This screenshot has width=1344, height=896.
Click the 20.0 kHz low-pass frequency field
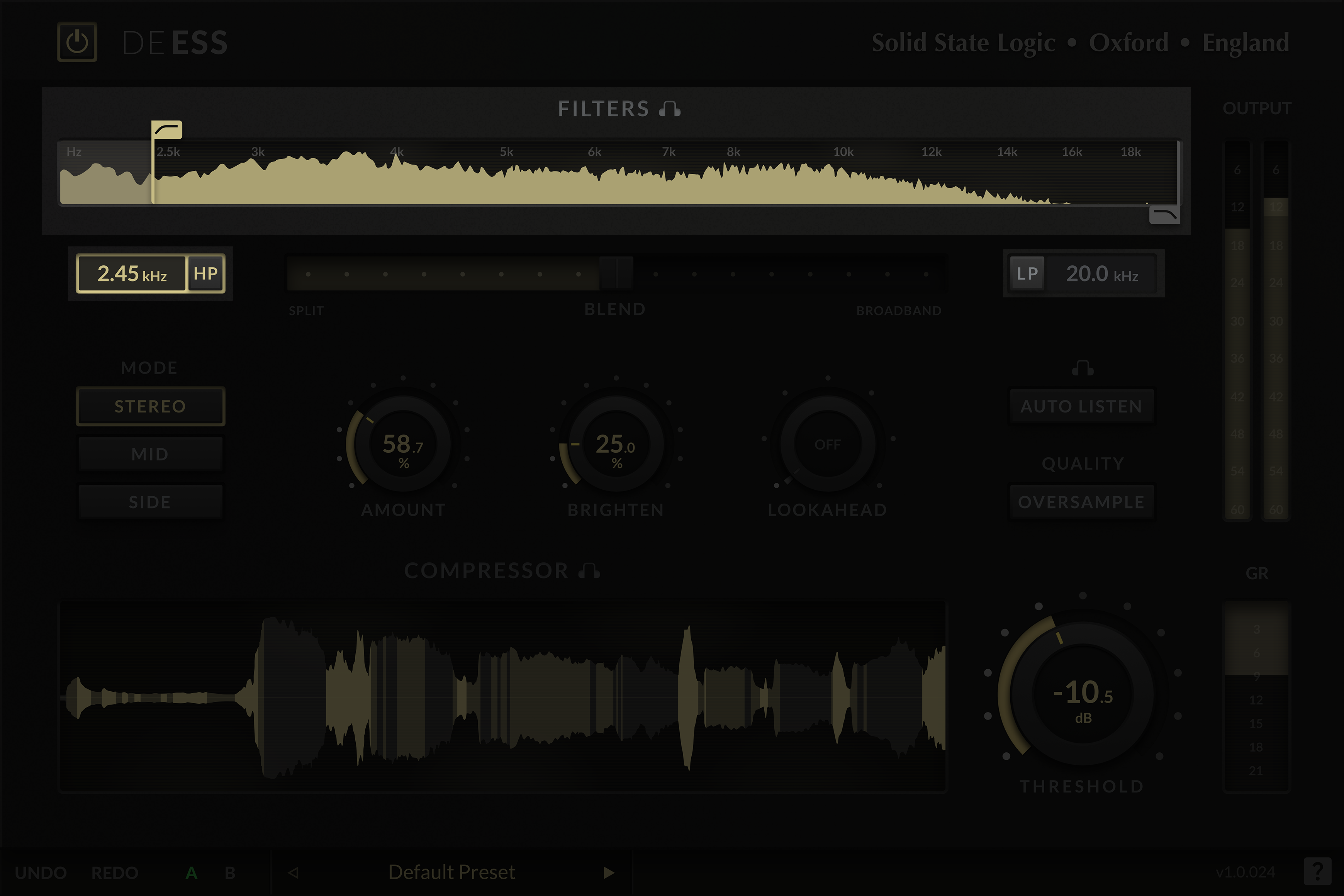(x=1102, y=274)
